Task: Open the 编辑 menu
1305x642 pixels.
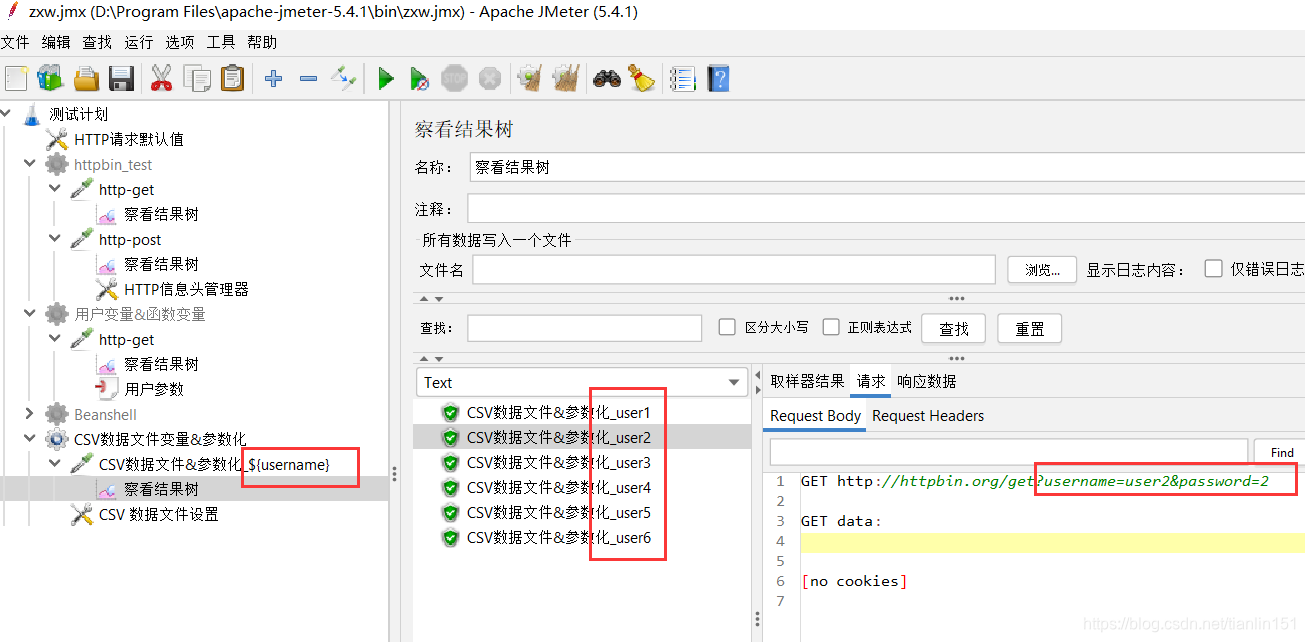Action: coord(56,42)
